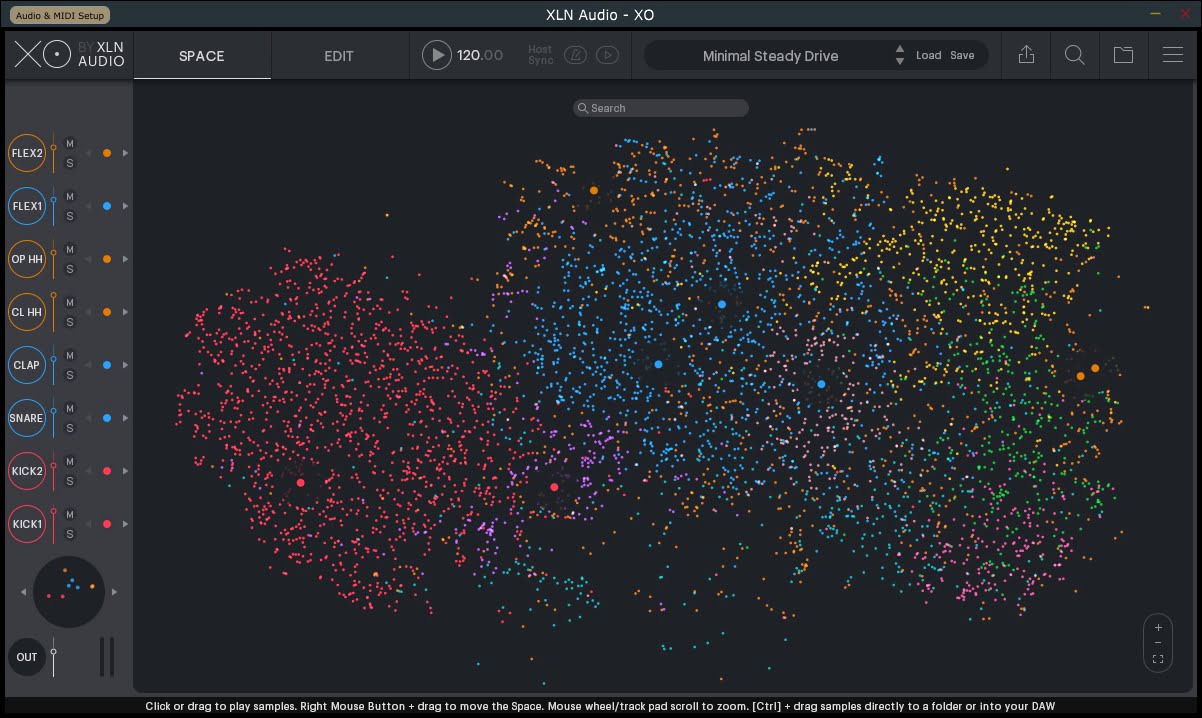Switch to the SPACE tab
Viewport: 1202px width, 718px height.
pos(202,56)
